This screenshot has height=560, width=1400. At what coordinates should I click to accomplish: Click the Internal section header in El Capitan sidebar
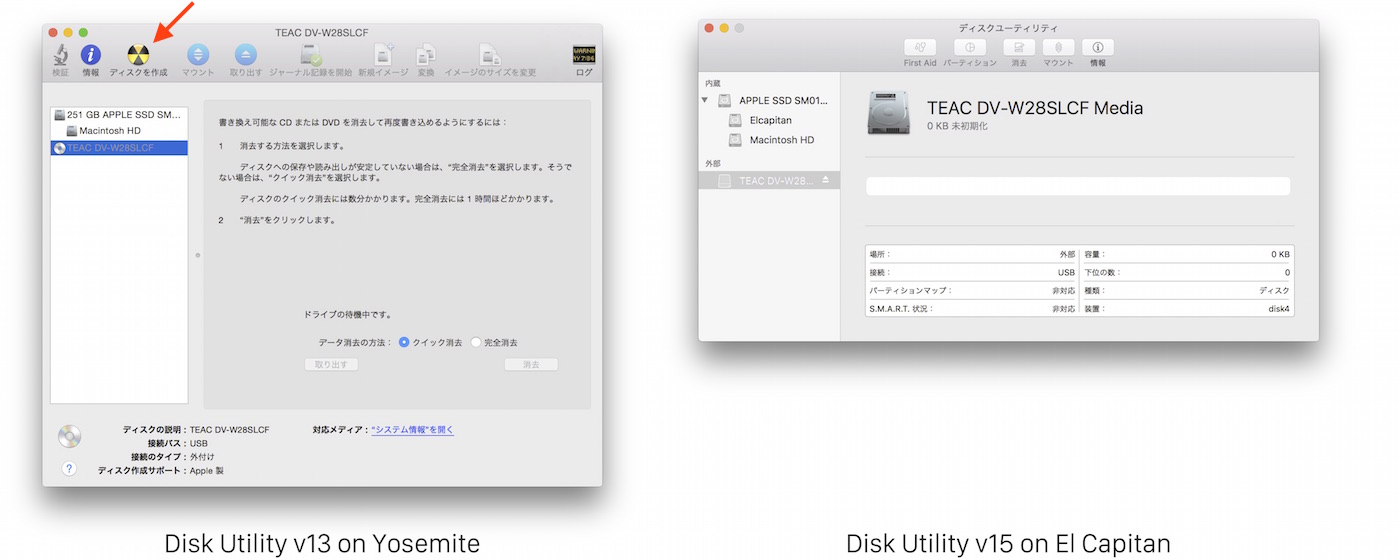pos(712,83)
